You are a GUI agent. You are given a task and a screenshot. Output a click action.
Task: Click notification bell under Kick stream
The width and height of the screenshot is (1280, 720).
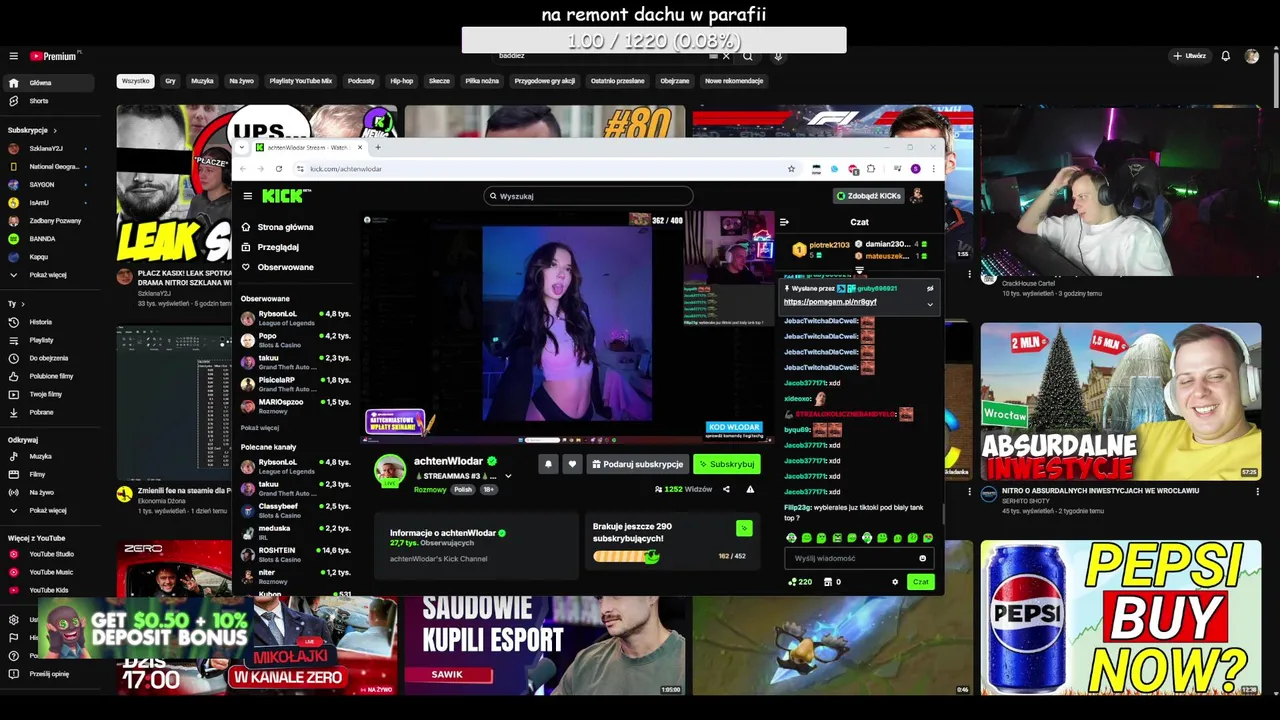[548, 464]
